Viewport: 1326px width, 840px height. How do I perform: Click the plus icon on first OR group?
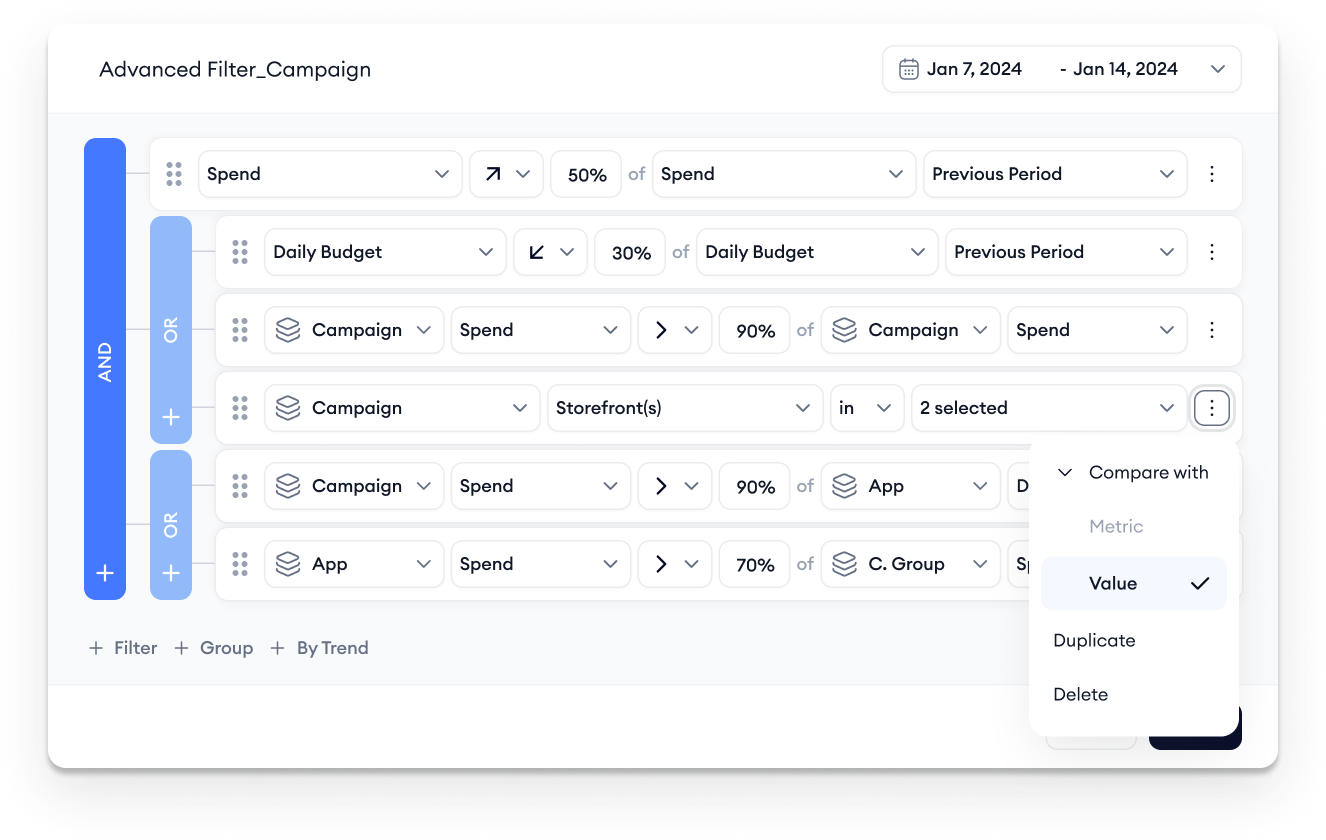[x=171, y=417]
